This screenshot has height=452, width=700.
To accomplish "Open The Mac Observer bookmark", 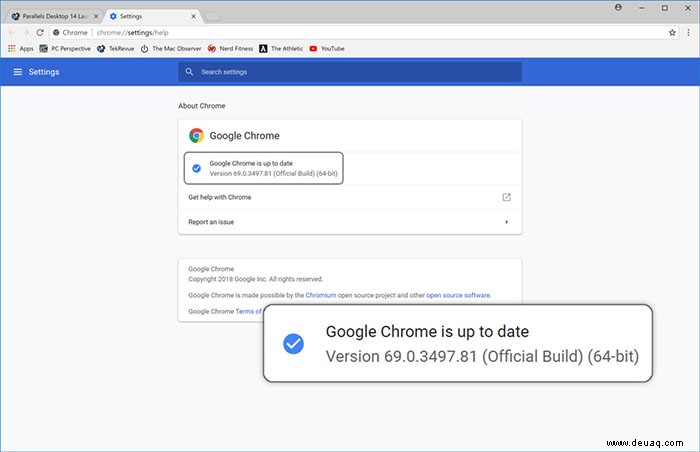I will tap(171, 49).
